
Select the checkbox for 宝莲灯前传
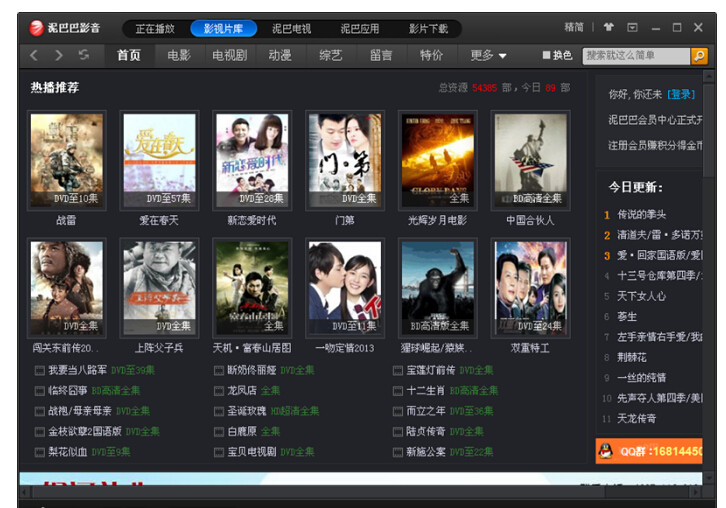click(397, 371)
